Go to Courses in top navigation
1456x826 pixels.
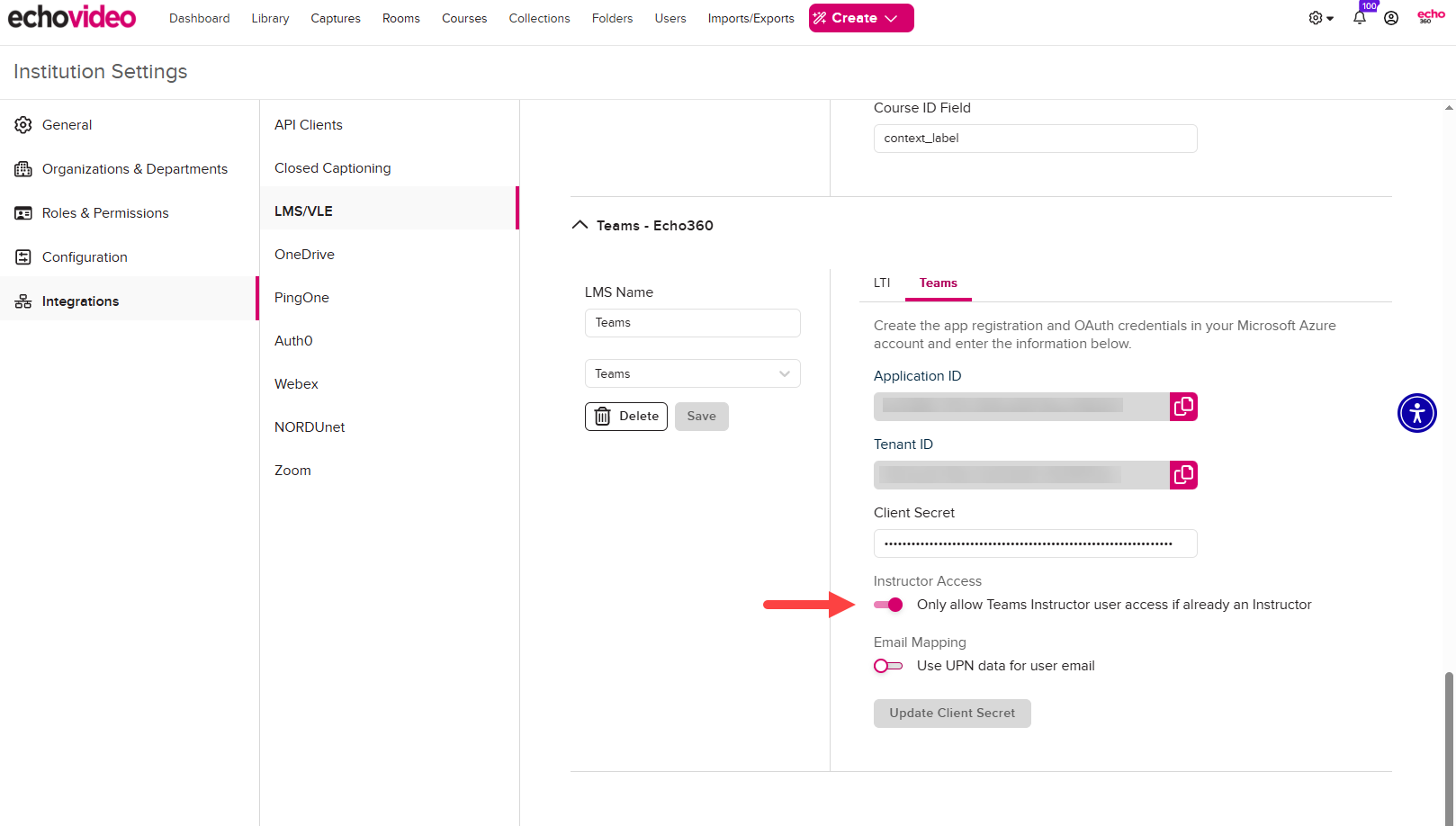[464, 18]
